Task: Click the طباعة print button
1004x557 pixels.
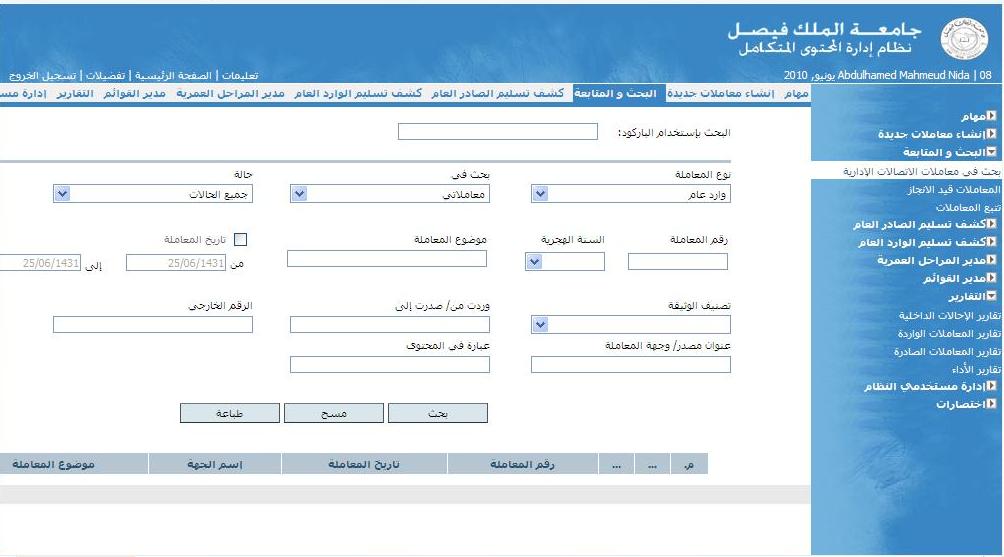Action: pyautogui.click(x=229, y=413)
